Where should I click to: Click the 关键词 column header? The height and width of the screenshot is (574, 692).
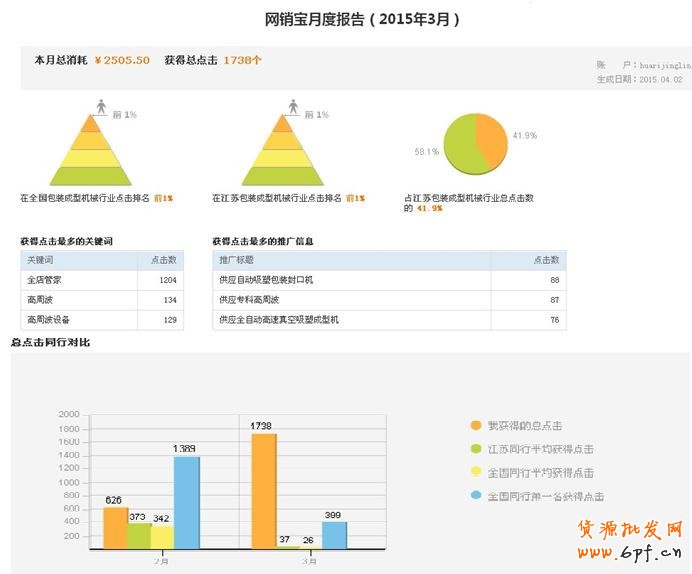(x=39, y=260)
